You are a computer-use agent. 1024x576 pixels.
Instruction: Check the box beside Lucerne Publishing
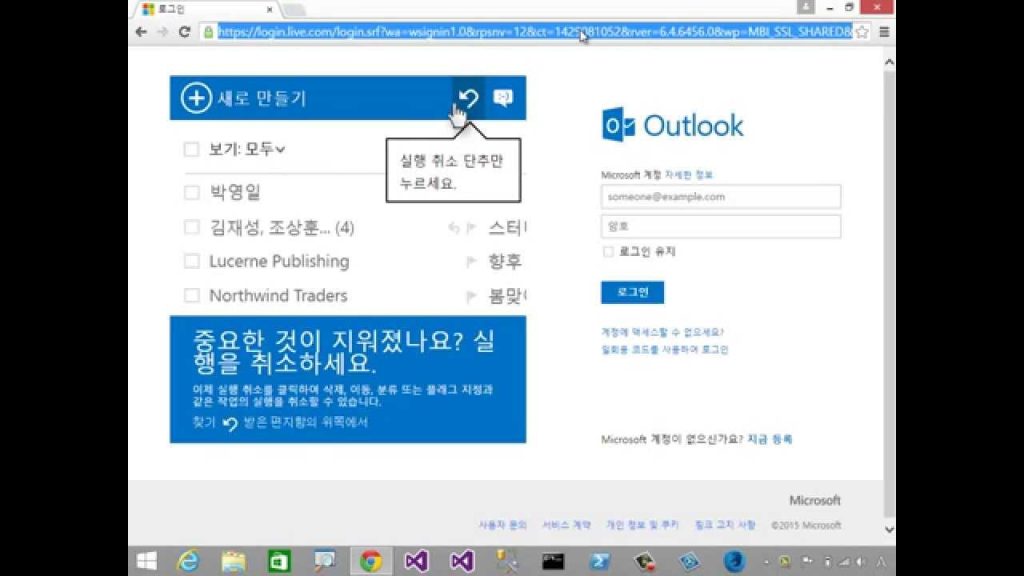191,261
